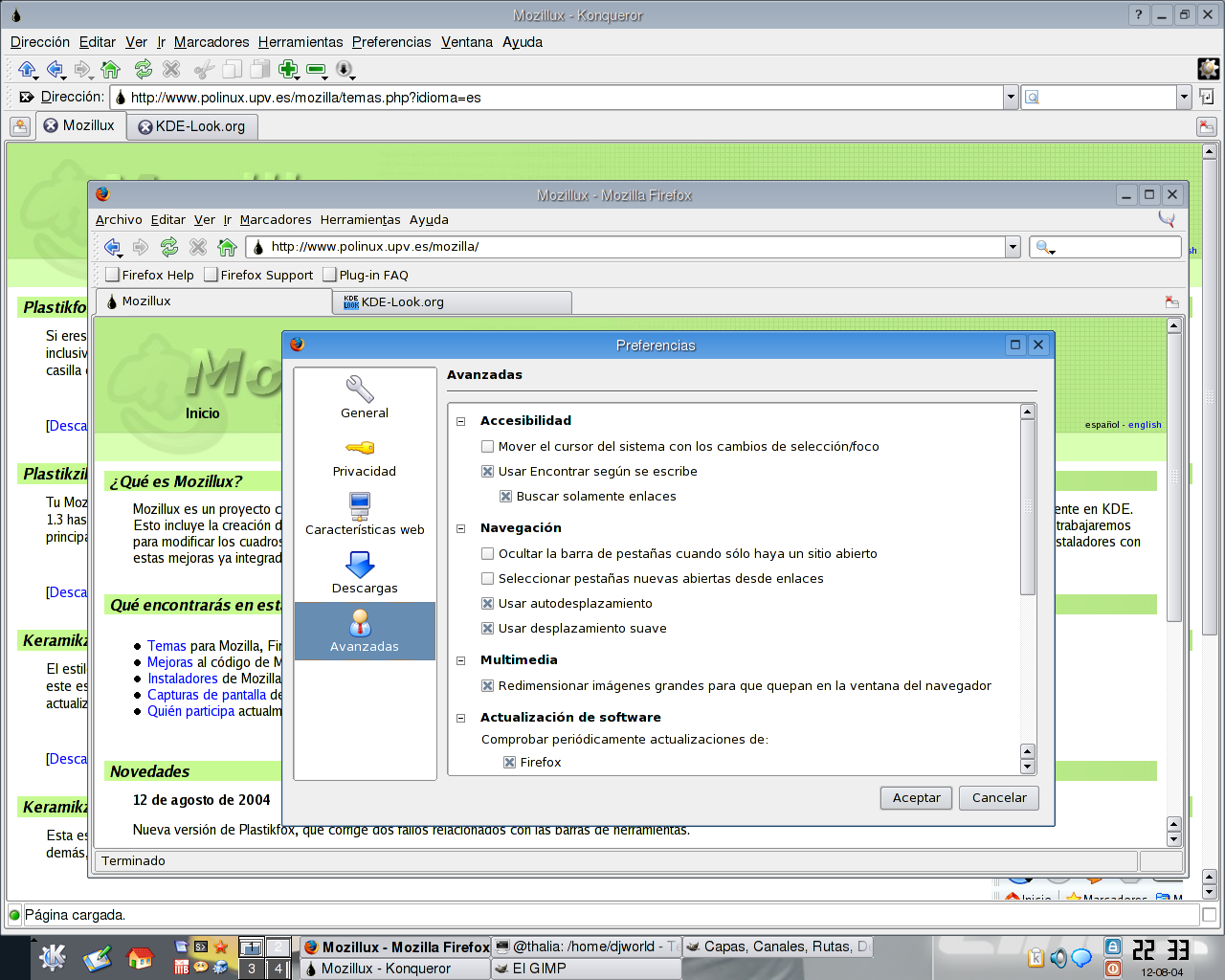Click the volume speaker tray icon
This screenshot has width=1225, height=980.
pyautogui.click(x=1058, y=958)
